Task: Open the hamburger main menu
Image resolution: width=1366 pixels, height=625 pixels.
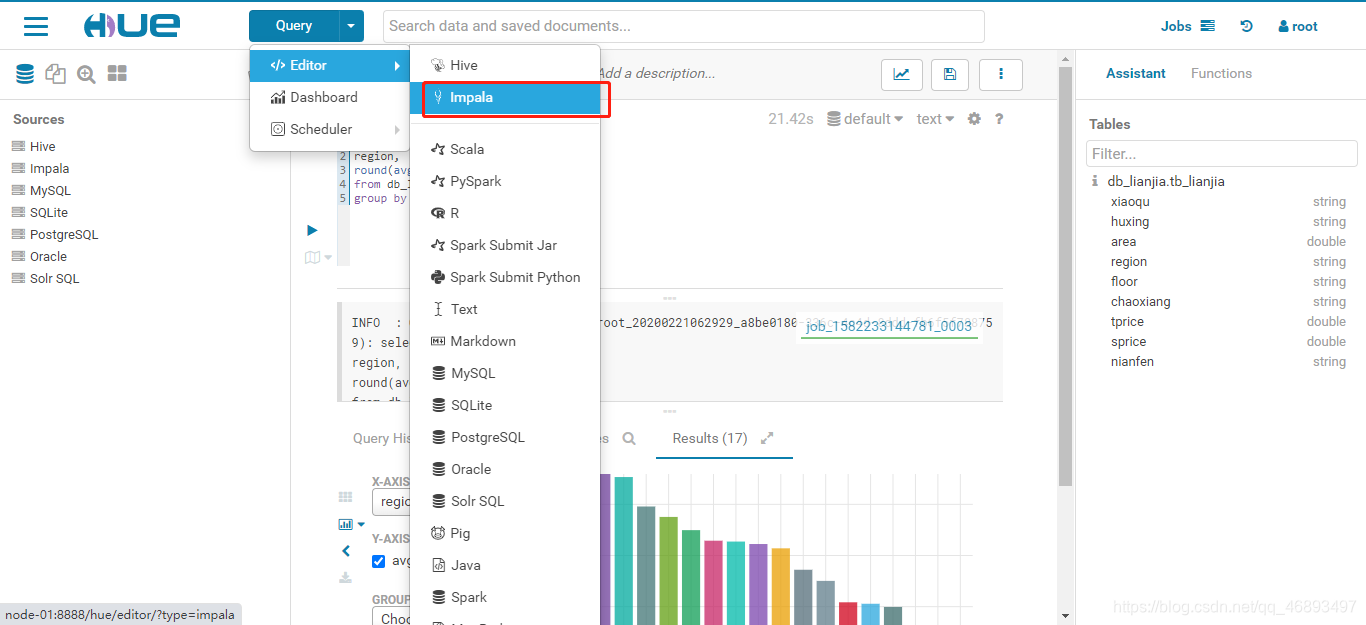Action: click(36, 26)
